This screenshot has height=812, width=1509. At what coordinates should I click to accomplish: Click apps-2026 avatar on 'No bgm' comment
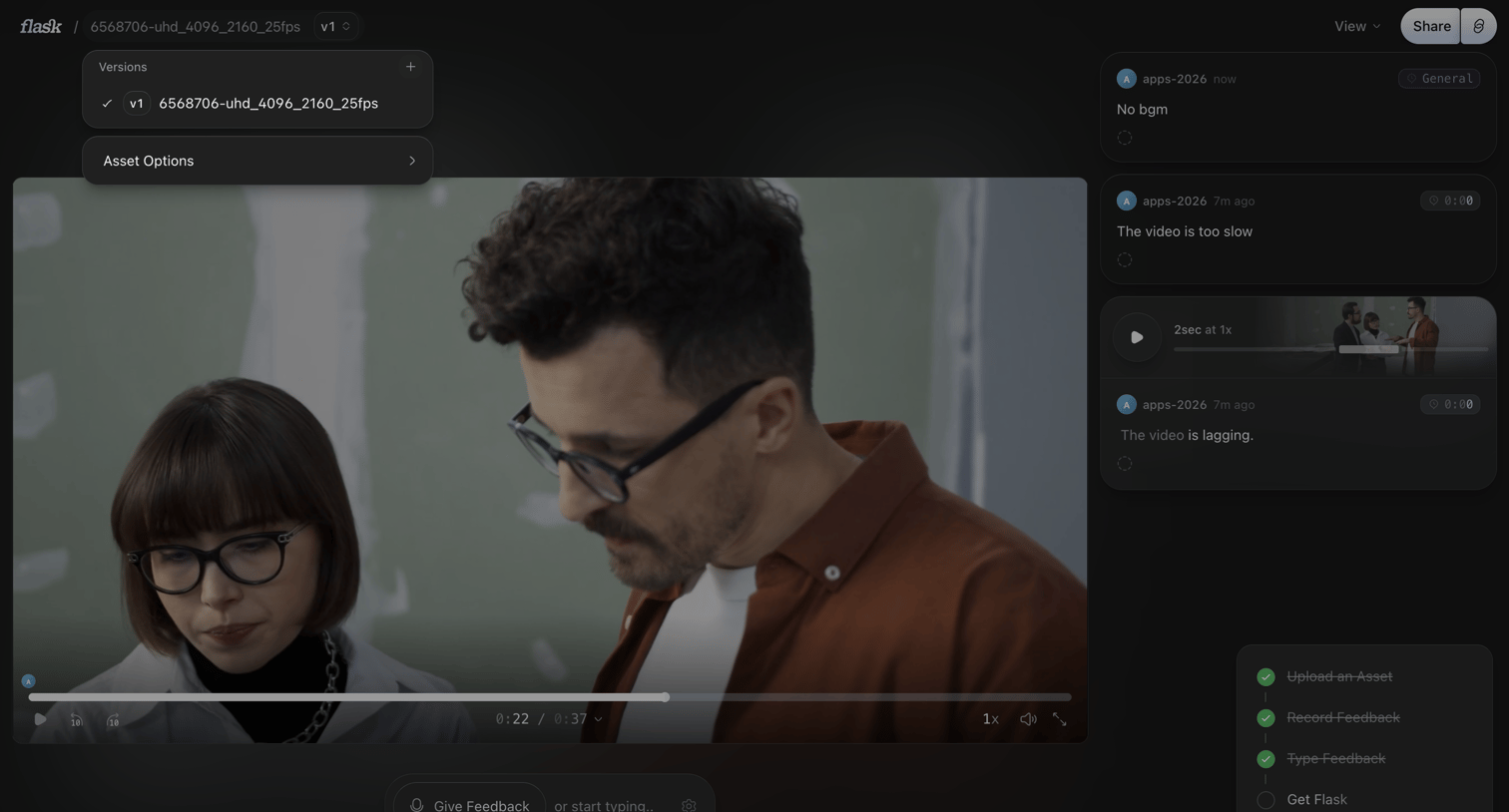tap(1126, 79)
